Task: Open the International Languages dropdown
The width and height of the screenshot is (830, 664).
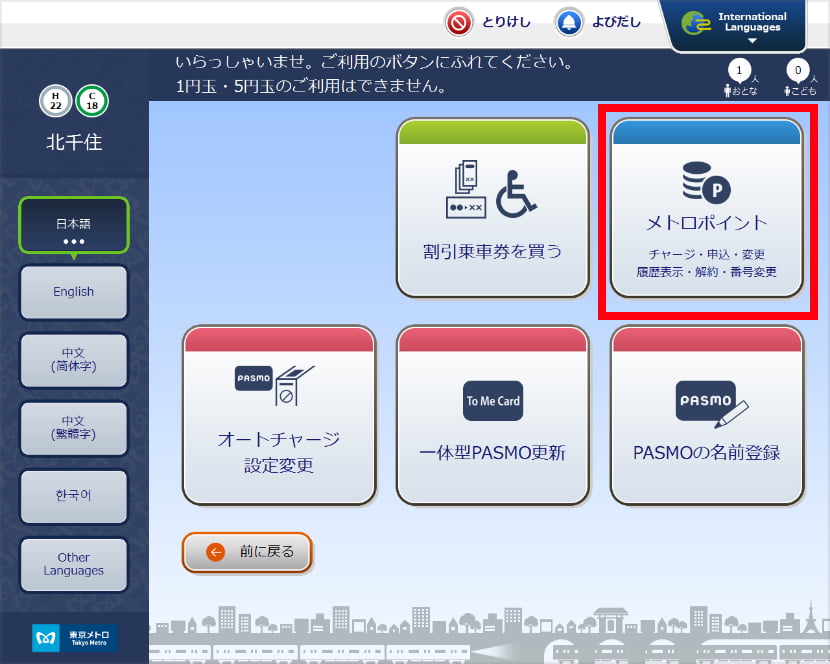Action: [738, 25]
